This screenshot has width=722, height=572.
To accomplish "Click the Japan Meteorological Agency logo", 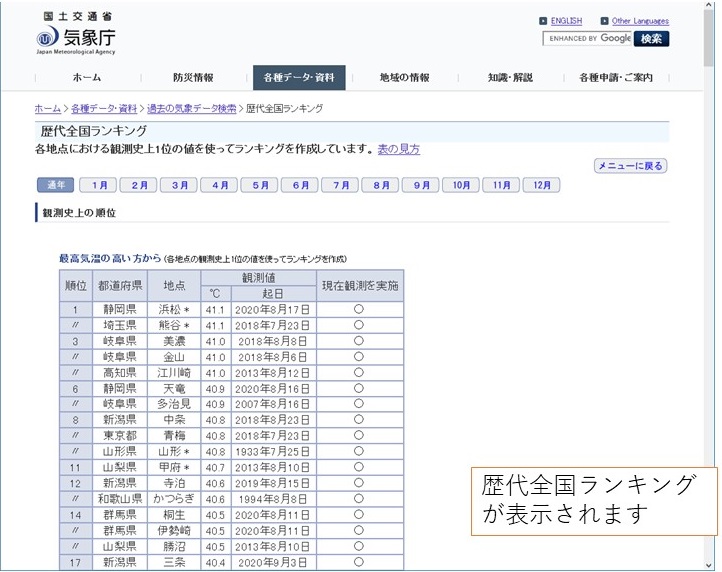I will (76, 33).
